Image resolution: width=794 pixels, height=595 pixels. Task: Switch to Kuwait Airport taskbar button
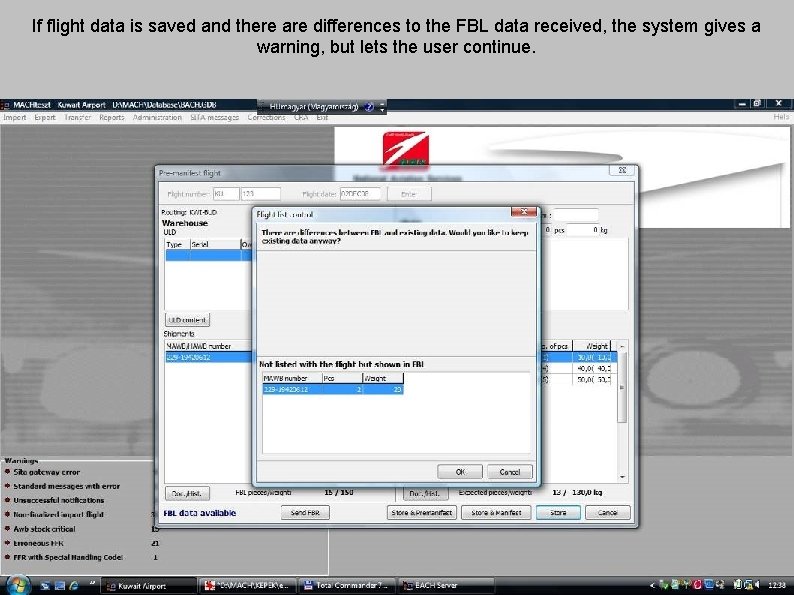tap(148, 585)
